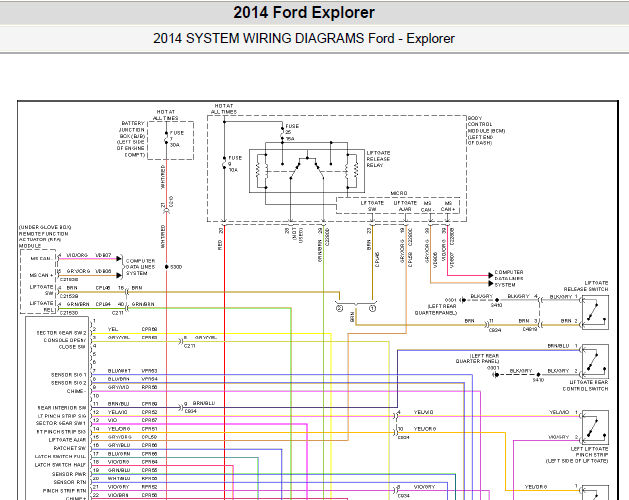Select the Body Control Module (BCM) label
Viewport: 629px width, 500px height.
click(x=486, y=130)
